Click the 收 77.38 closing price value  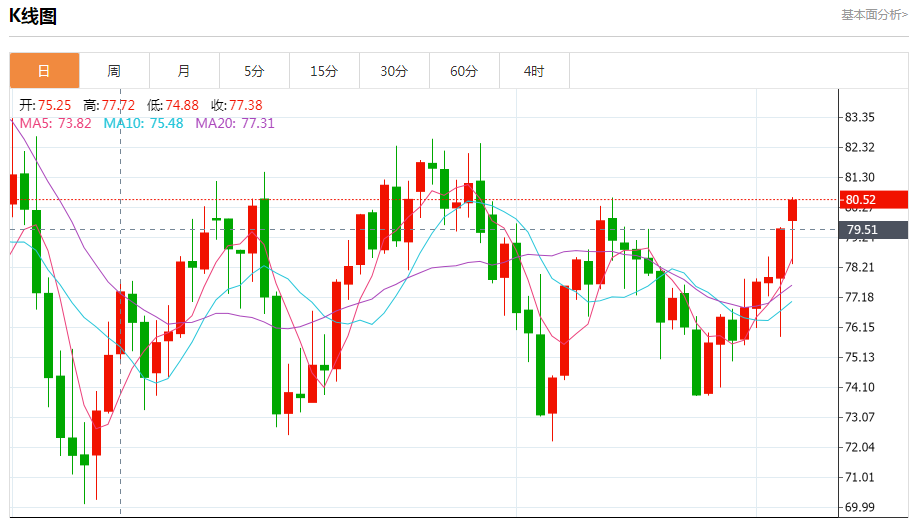point(237,105)
